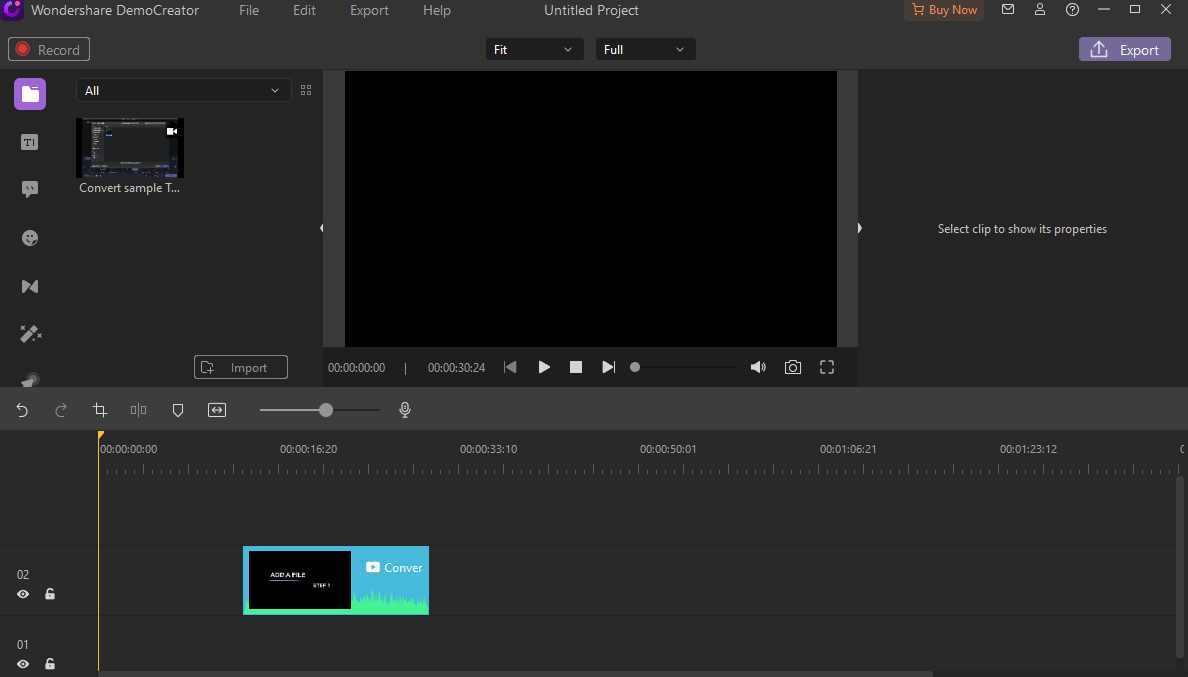This screenshot has height=677, width=1188.
Task: Open the Export menu in the menu bar
Action: [369, 10]
